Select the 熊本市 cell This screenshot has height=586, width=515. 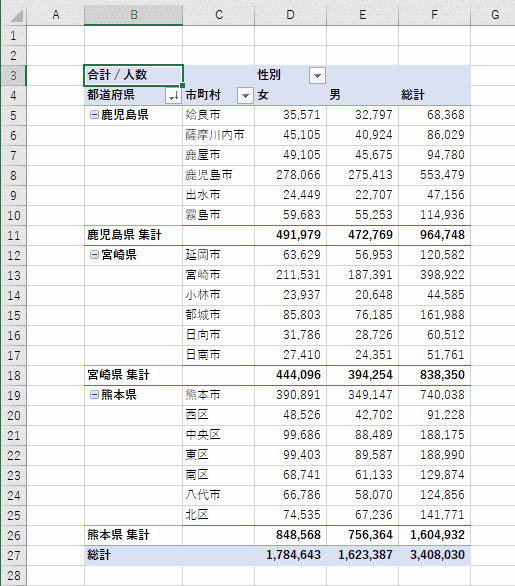(x=219, y=395)
